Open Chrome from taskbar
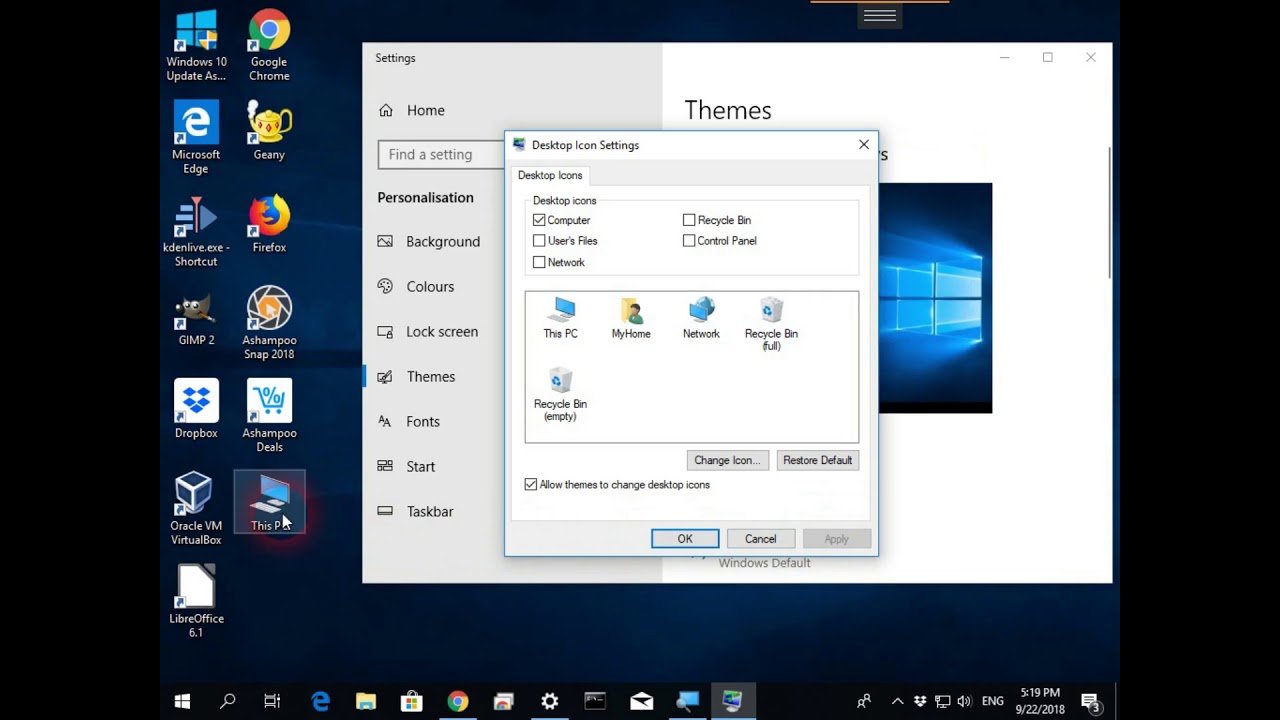 (457, 702)
